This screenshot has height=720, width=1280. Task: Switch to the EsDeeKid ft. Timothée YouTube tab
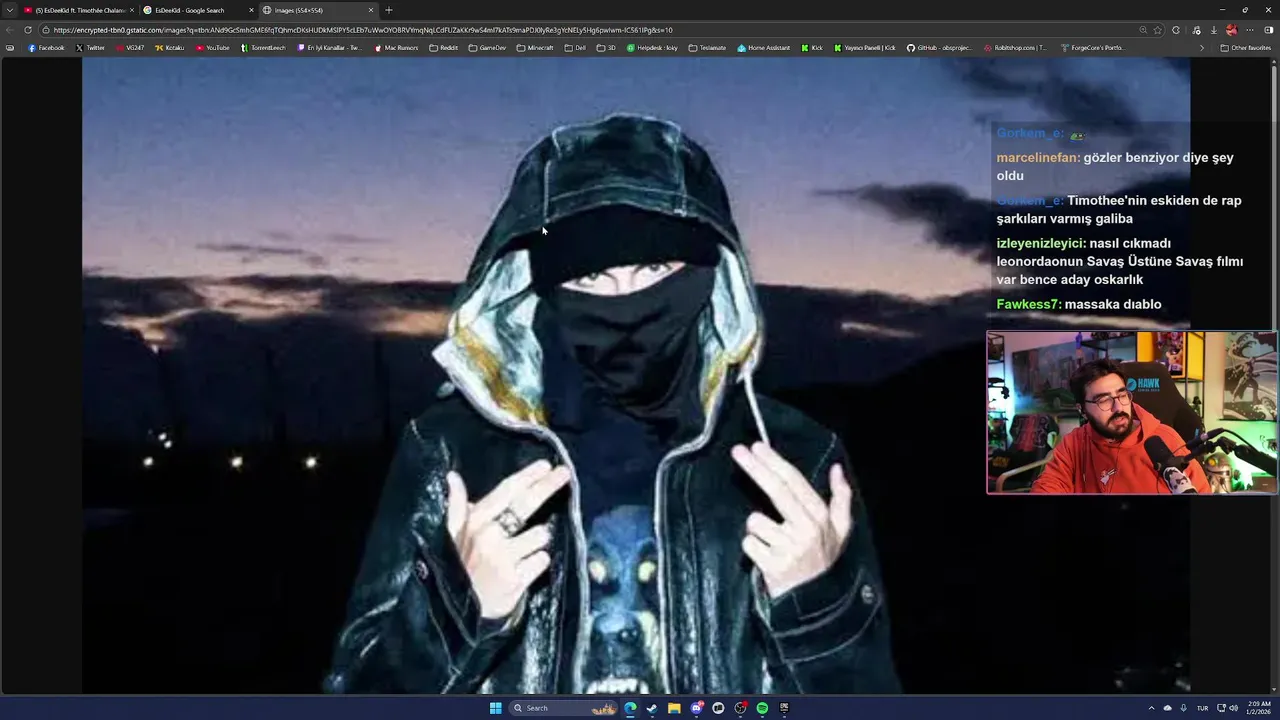(x=78, y=10)
